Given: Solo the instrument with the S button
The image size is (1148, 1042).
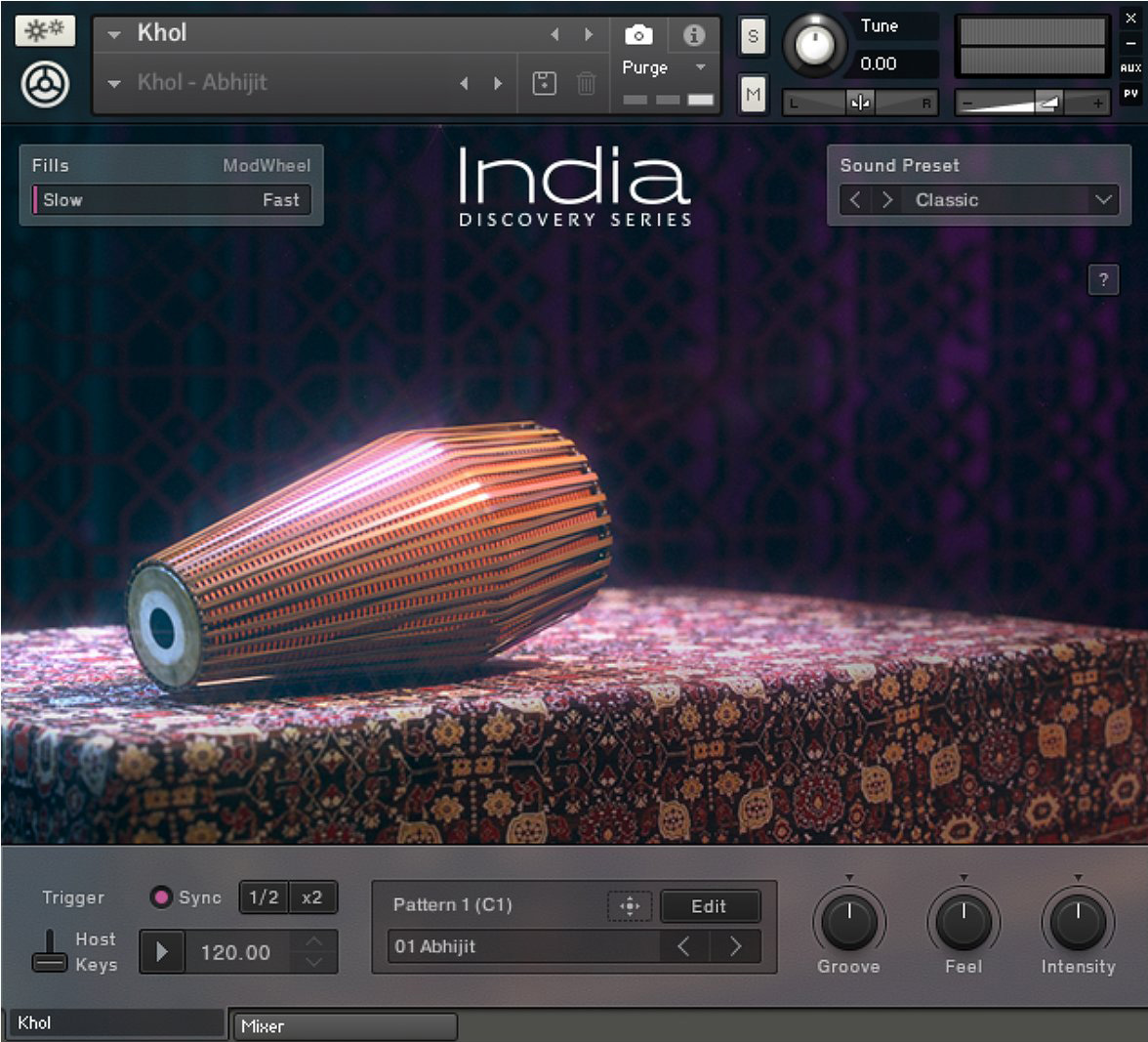Looking at the screenshot, I should click(x=753, y=36).
